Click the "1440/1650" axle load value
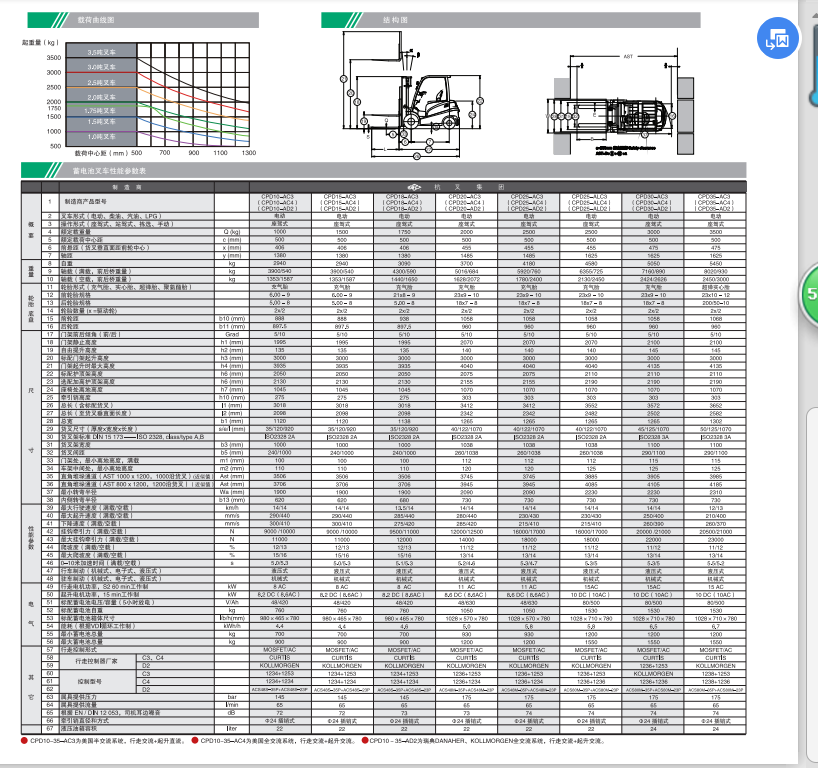Screen dimensions: 818x768 point(404,279)
